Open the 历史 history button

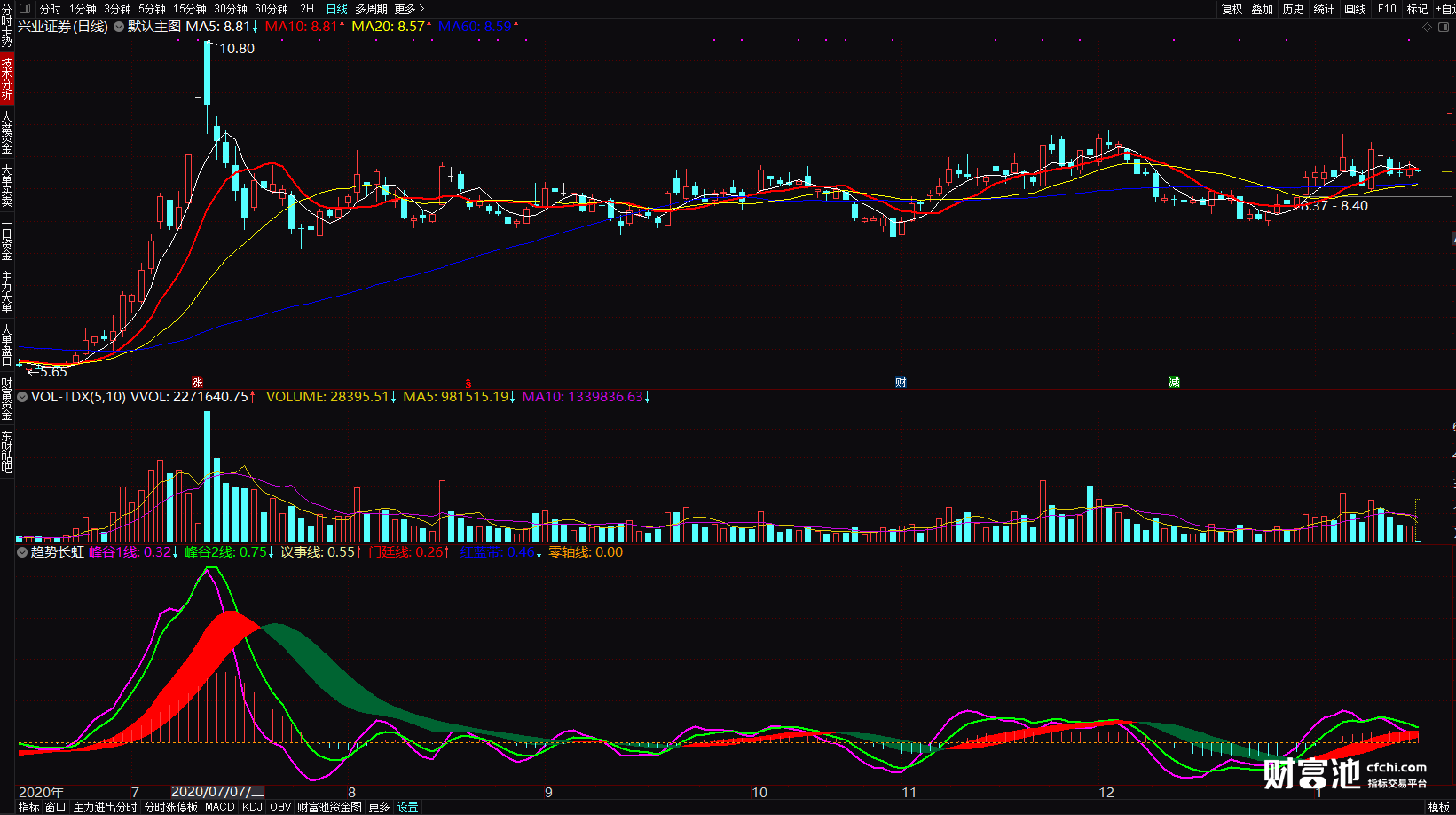pyautogui.click(x=1294, y=9)
